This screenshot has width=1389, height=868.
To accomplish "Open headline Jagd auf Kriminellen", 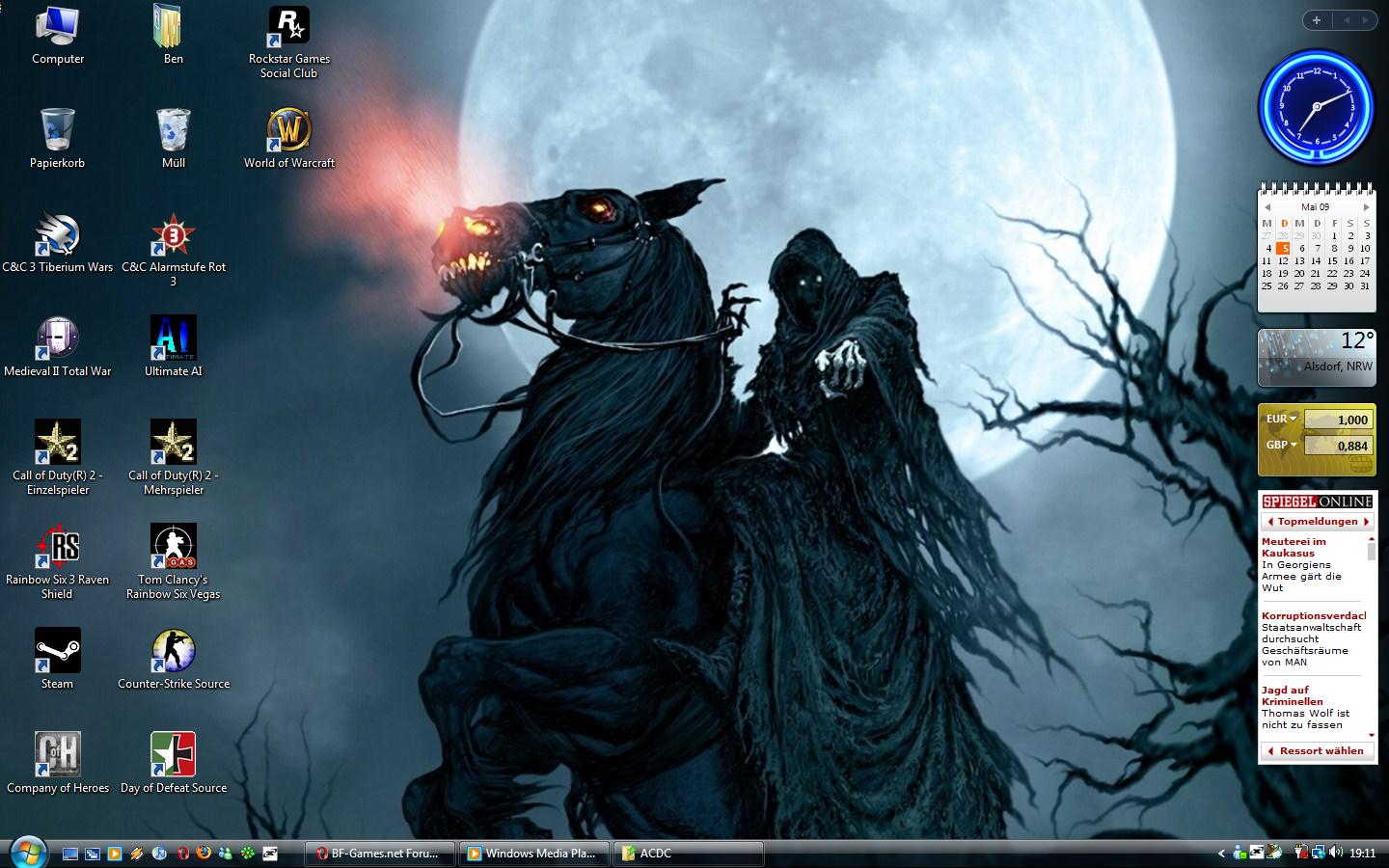I will tap(1292, 696).
